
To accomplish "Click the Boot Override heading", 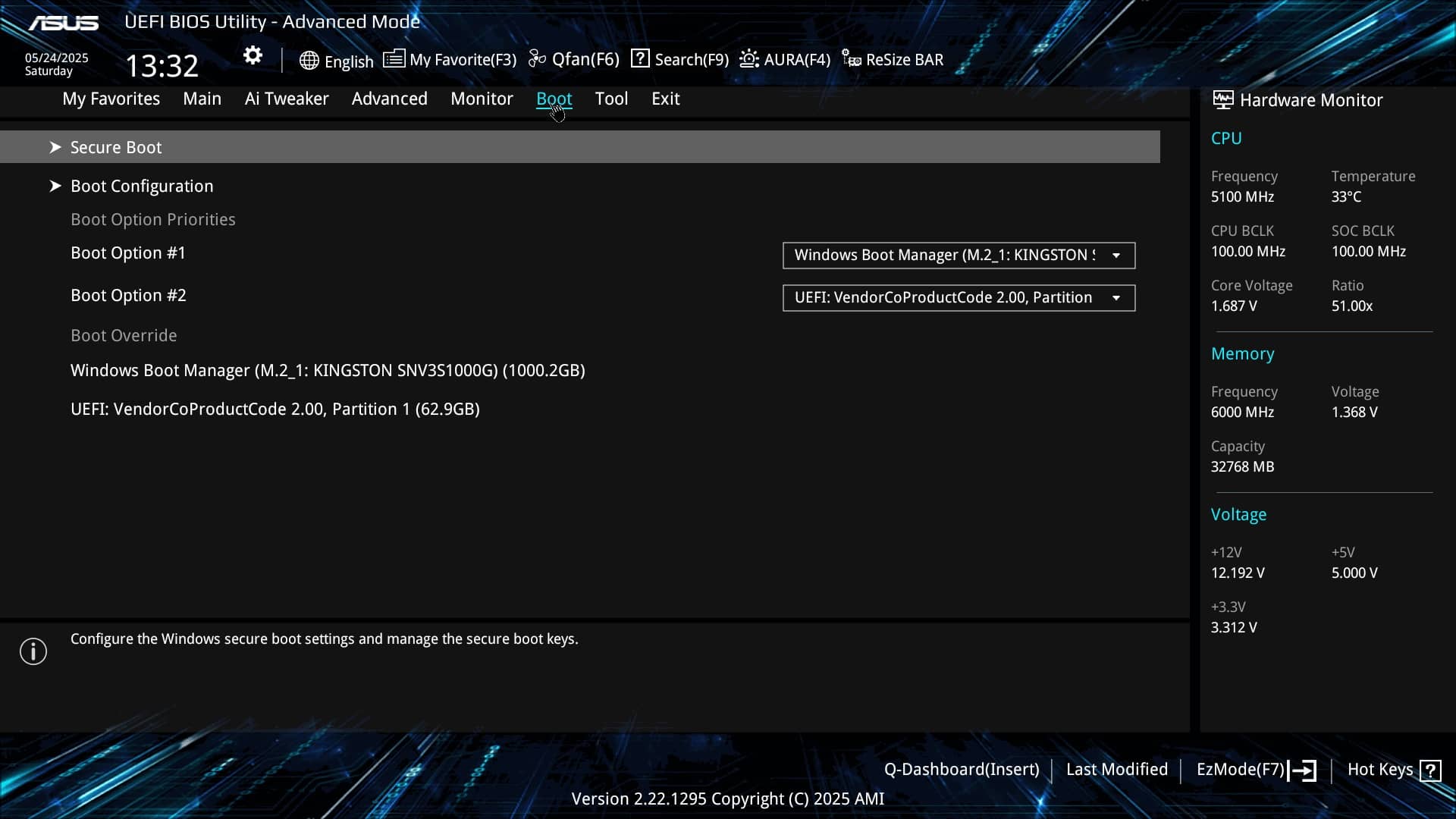I will (124, 335).
